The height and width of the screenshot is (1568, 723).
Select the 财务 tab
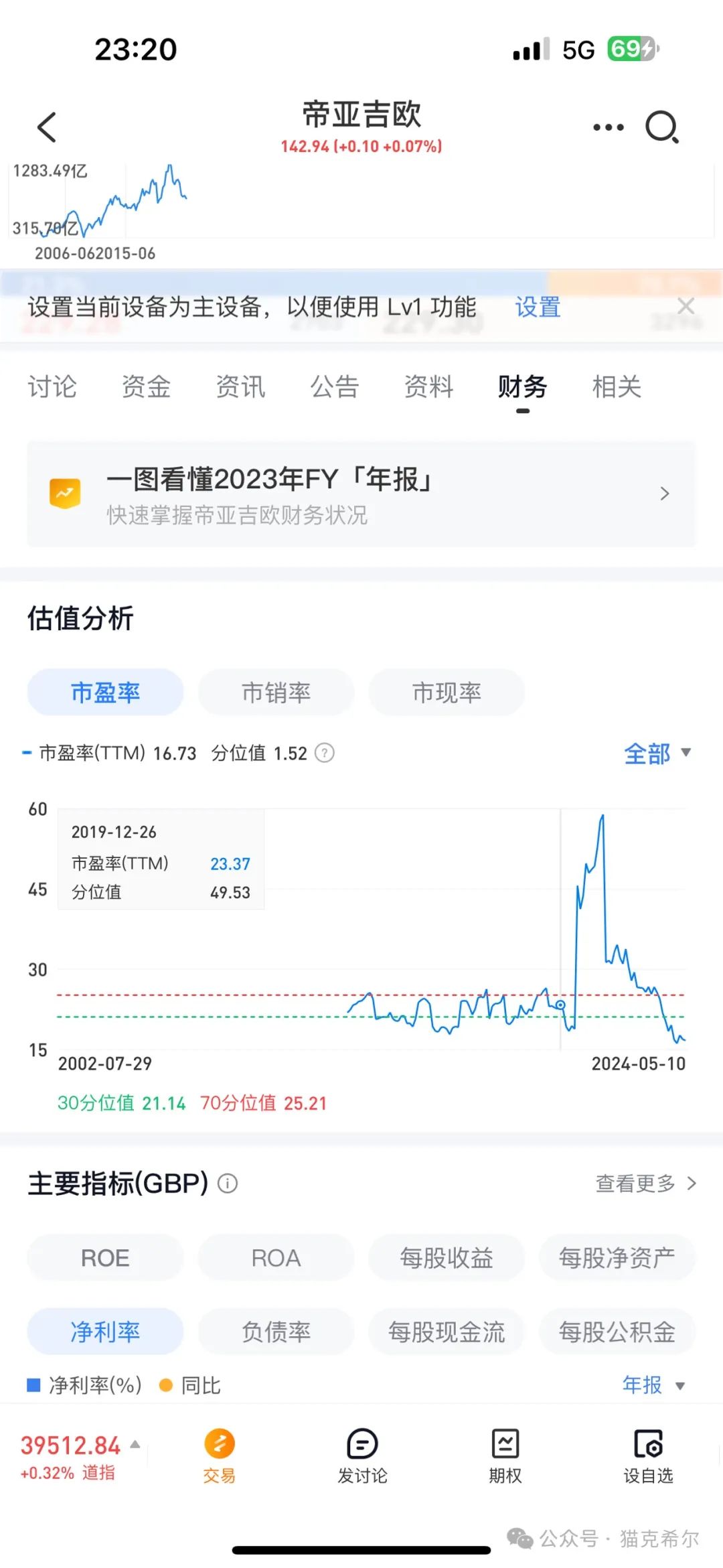pyautogui.click(x=523, y=386)
